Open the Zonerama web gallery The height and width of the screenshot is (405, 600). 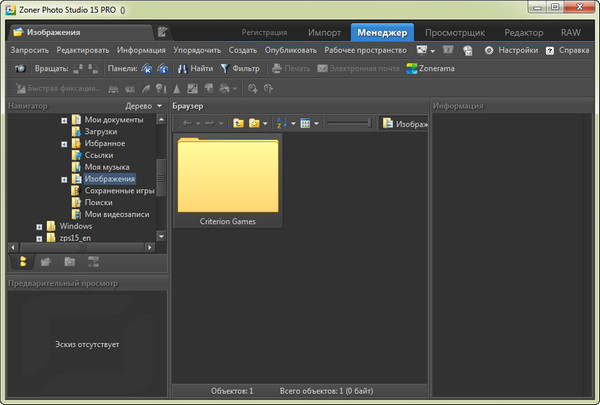click(430, 69)
